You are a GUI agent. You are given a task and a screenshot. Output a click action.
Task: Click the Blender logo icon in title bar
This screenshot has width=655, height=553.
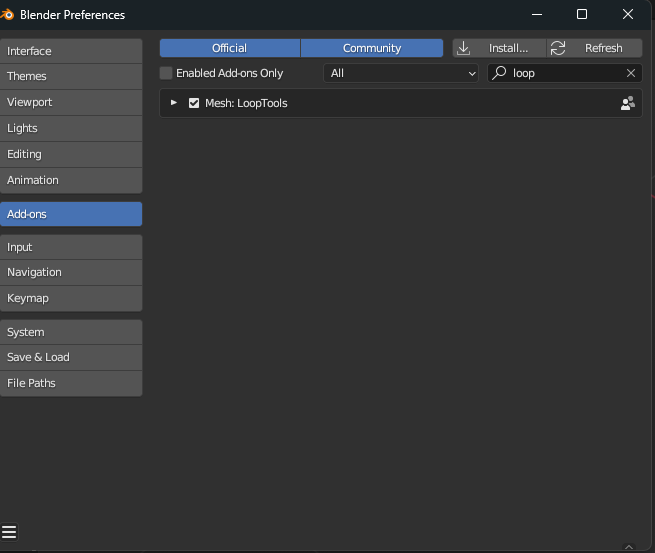7,15
